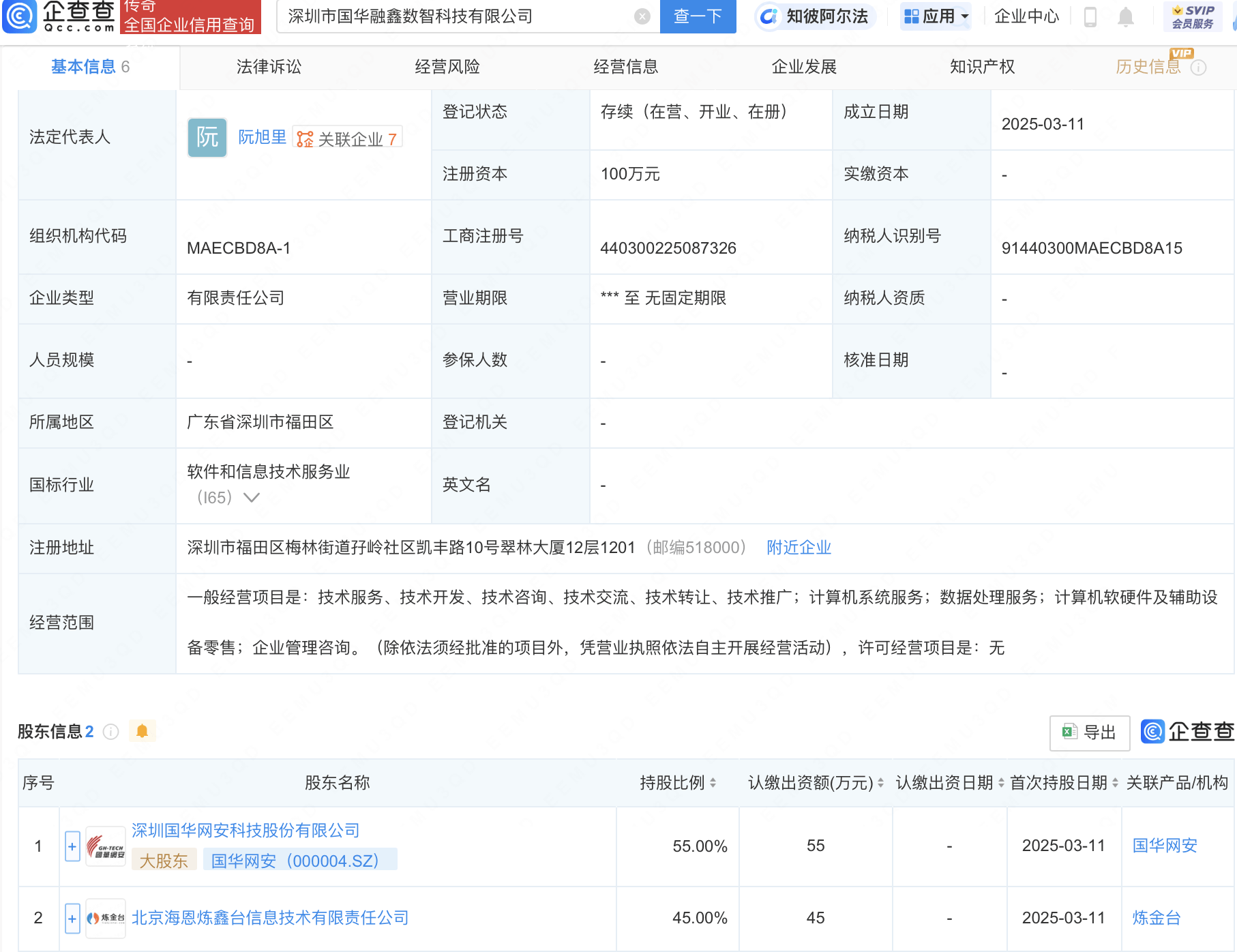Screen dimensions: 1237x952
Task: Click the 100万元 registered capital value
Action: [x=630, y=174]
